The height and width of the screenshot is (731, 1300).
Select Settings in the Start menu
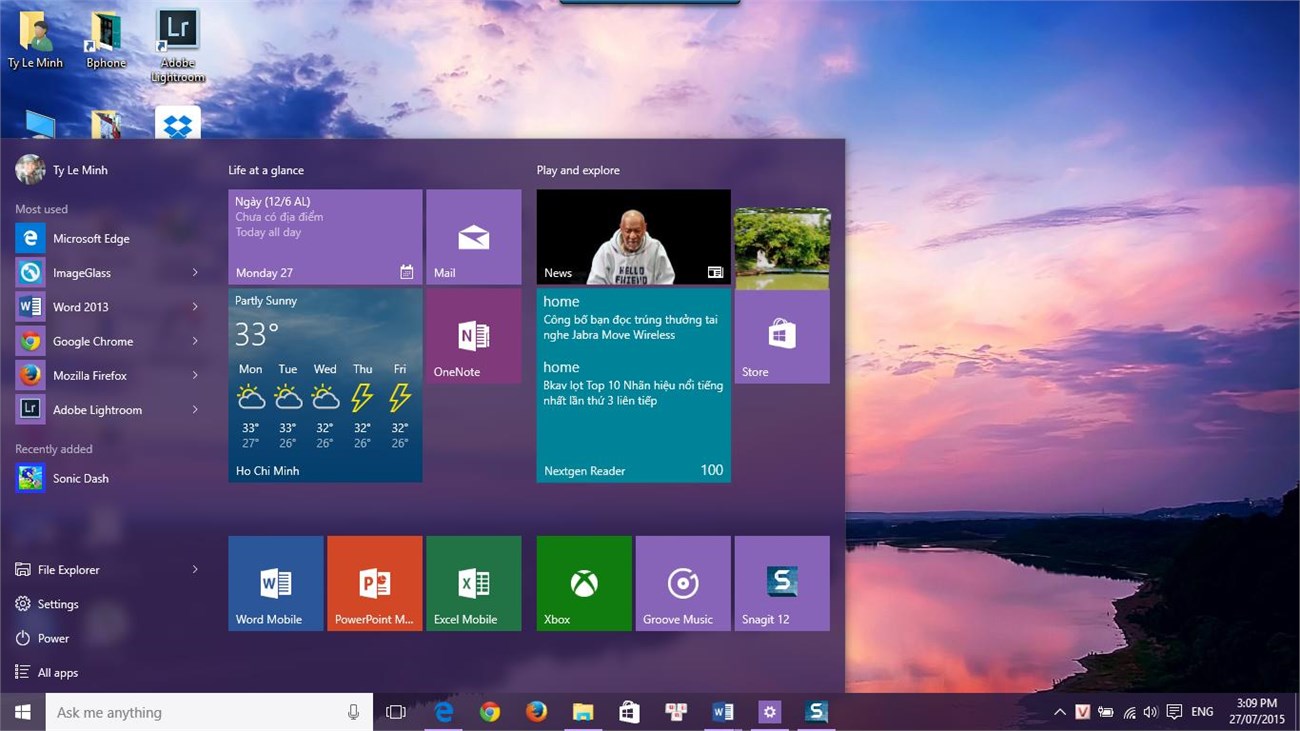pyautogui.click(x=58, y=604)
